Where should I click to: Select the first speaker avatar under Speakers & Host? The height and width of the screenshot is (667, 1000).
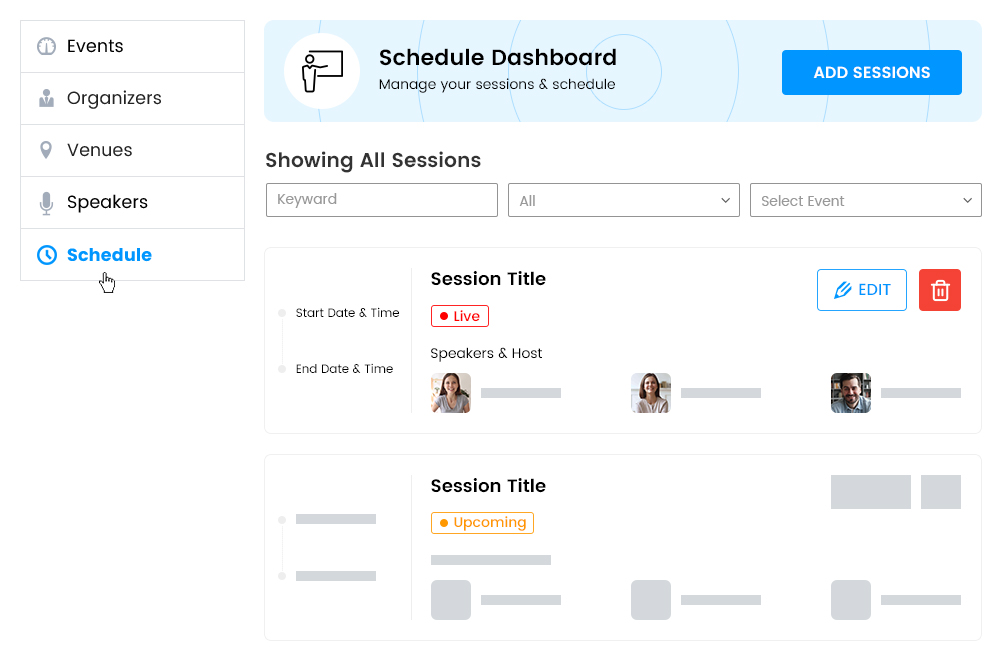coord(450,392)
